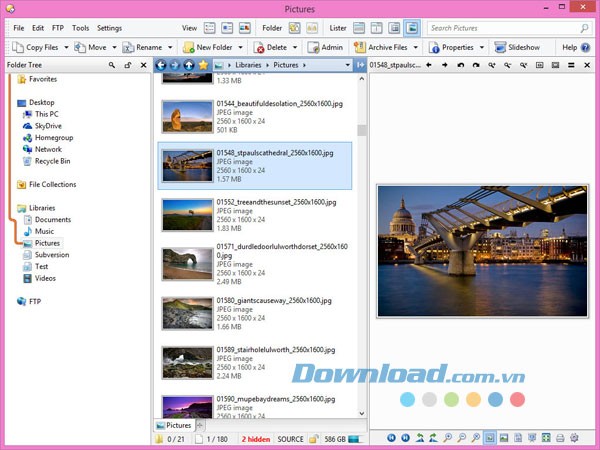
Task: Select Lister layout with tree icon
Action: pyautogui.click(x=394, y=28)
